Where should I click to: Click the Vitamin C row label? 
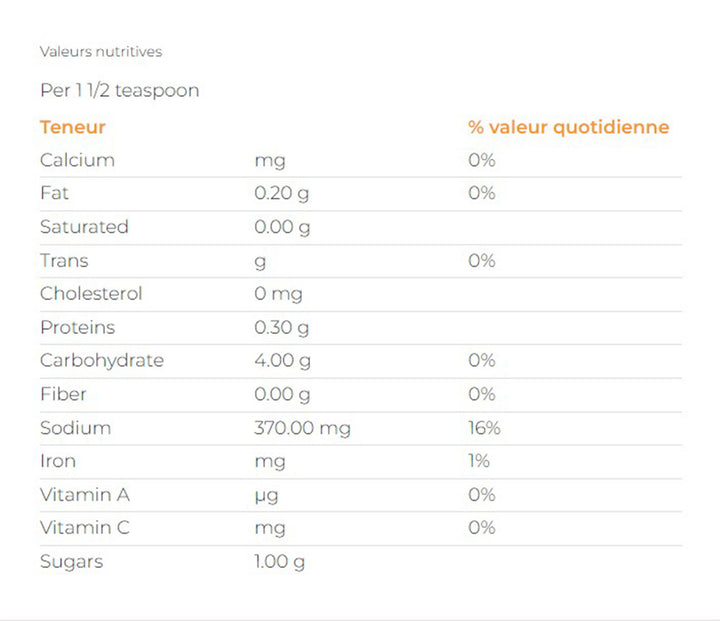(x=85, y=528)
